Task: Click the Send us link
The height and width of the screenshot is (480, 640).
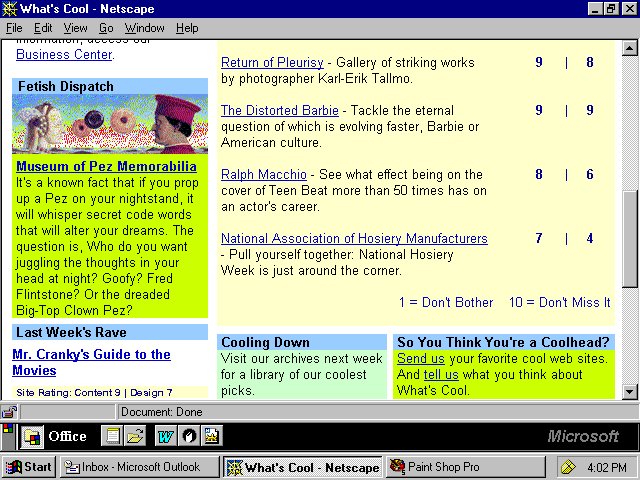Action: (421, 358)
